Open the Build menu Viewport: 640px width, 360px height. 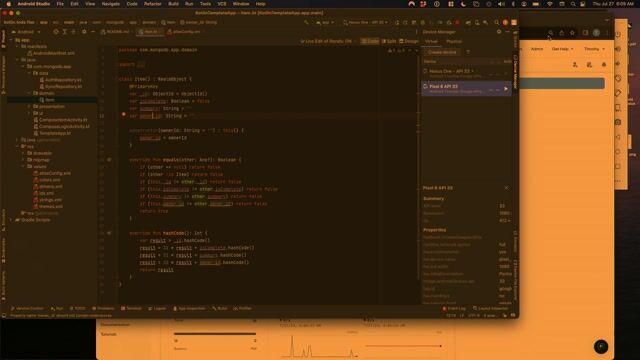click(173, 4)
